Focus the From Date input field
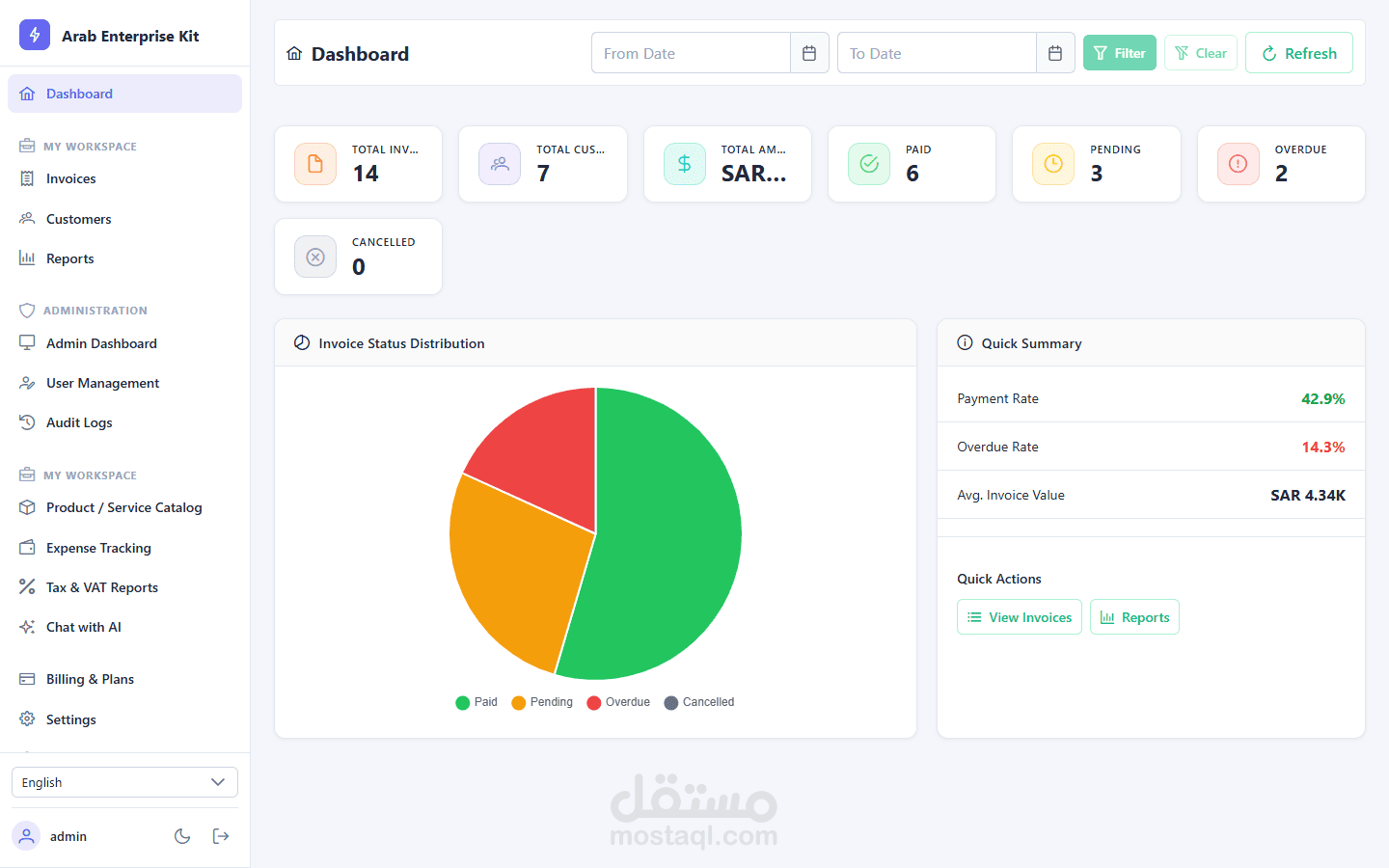 (691, 53)
